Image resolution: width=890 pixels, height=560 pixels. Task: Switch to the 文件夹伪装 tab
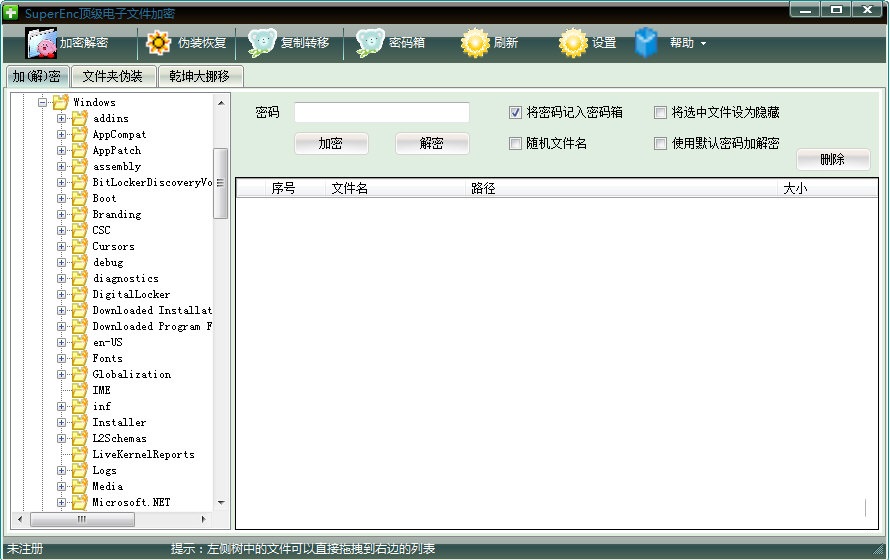[113, 77]
